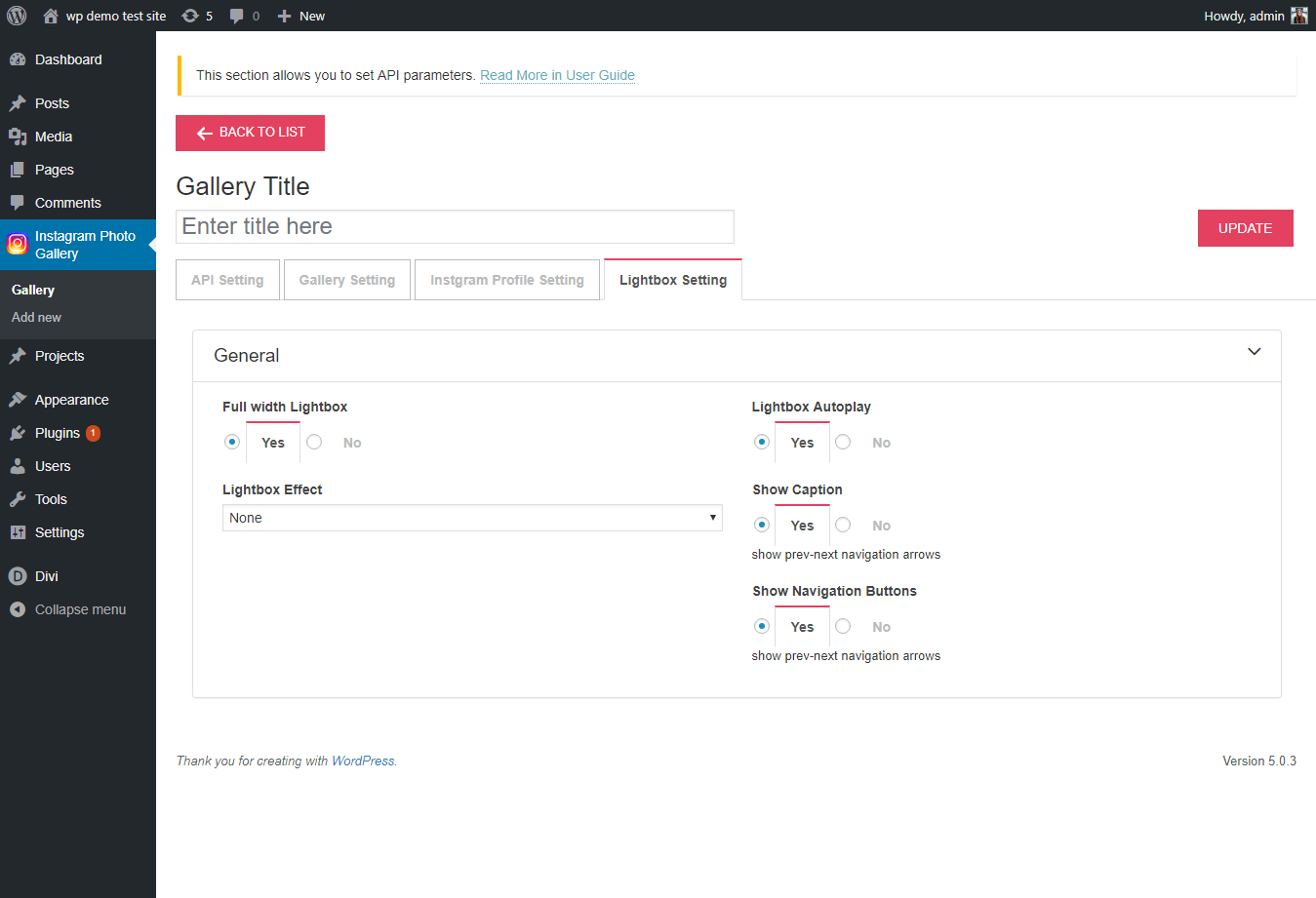Open the Lightbox Effect dropdown

click(472, 518)
